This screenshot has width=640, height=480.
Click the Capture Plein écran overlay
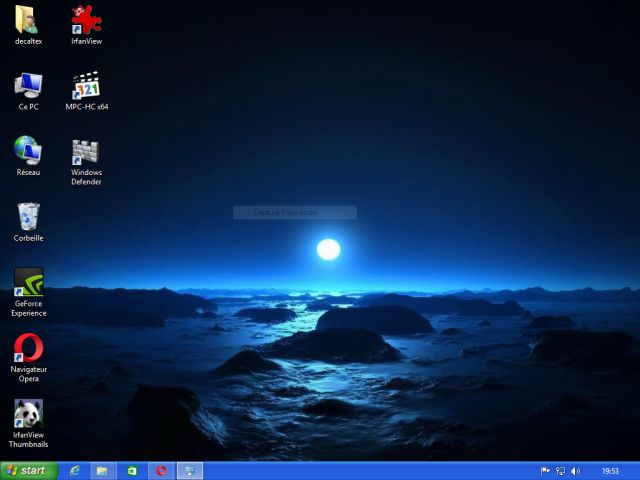click(295, 212)
